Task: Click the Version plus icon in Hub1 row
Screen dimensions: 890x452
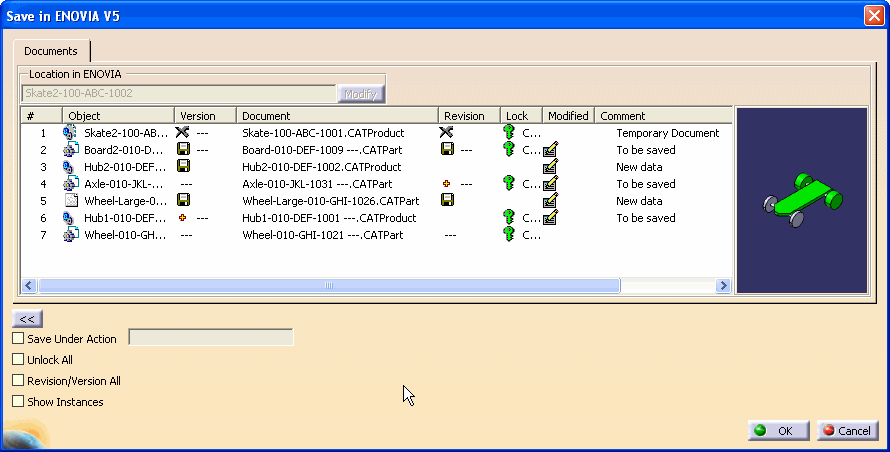Action: point(182,217)
